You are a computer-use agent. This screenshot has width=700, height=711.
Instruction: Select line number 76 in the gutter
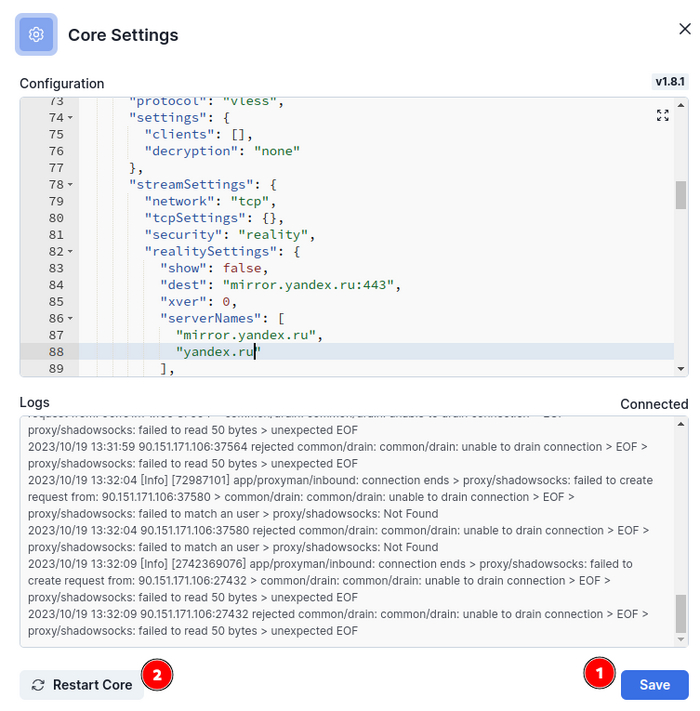coord(56,151)
